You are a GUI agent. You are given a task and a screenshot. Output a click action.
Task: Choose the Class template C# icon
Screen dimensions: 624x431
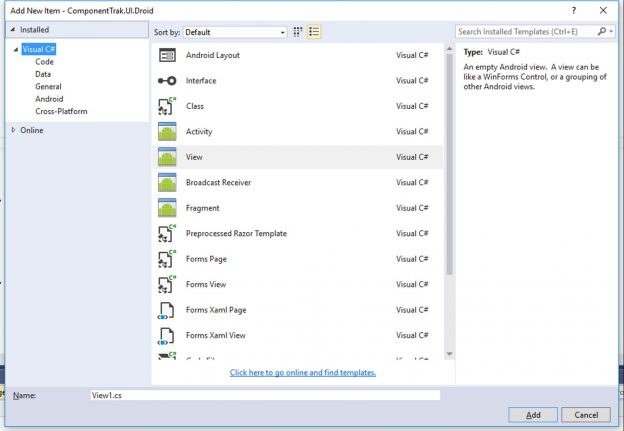click(x=167, y=106)
